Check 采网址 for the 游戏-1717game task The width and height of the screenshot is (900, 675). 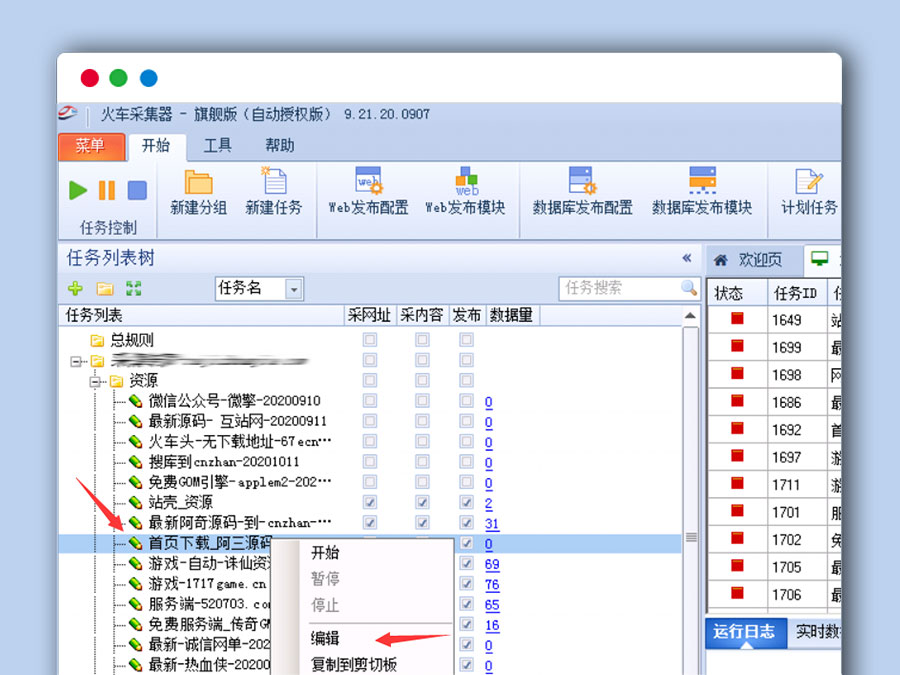(372, 584)
